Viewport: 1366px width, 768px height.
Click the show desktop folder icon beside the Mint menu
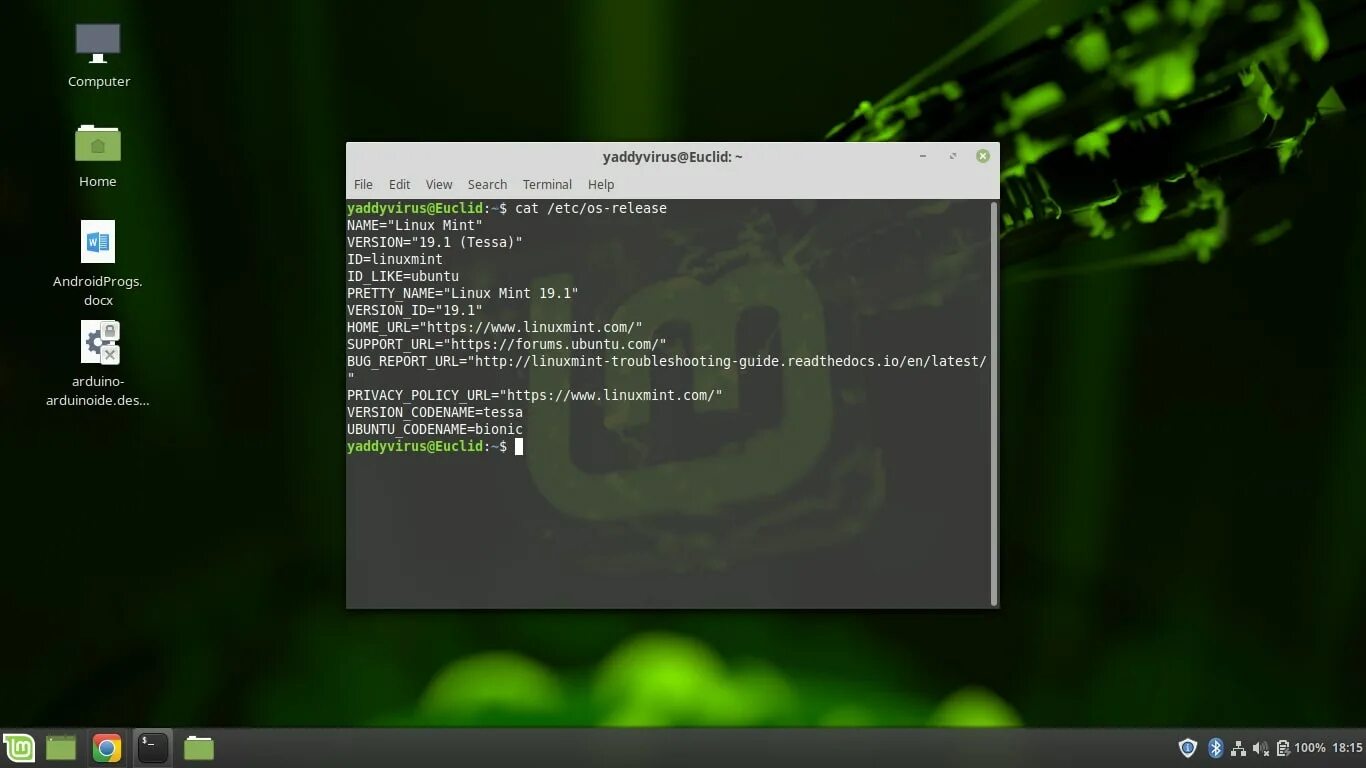click(x=61, y=747)
